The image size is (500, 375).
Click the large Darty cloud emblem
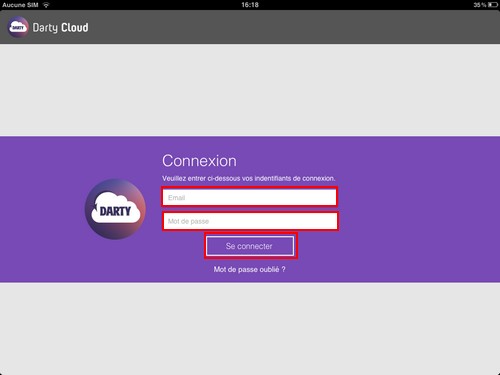point(115,209)
